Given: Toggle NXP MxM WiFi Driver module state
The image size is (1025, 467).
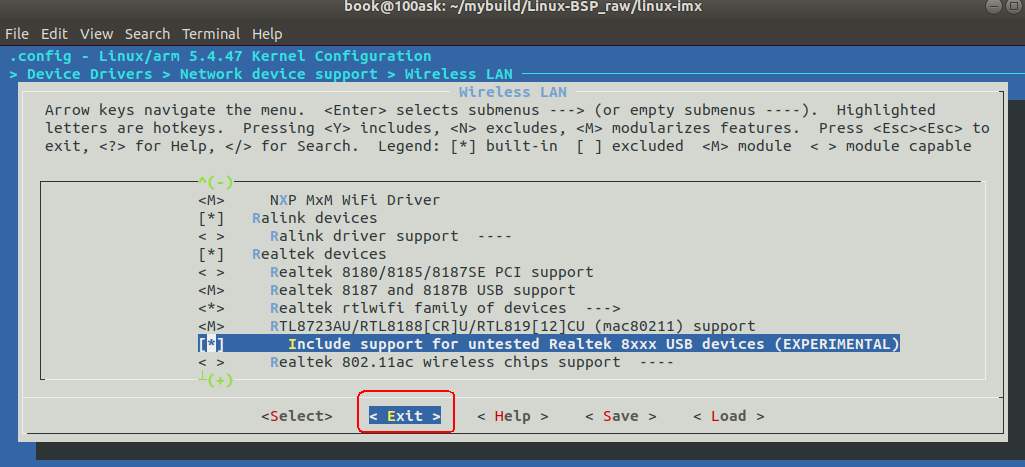Looking at the screenshot, I should click(x=211, y=200).
